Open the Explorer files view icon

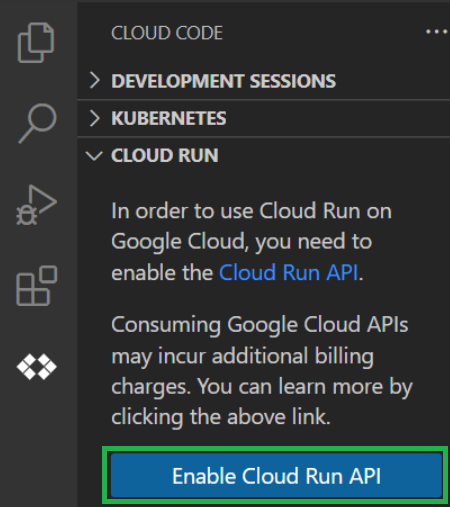coord(36,43)
